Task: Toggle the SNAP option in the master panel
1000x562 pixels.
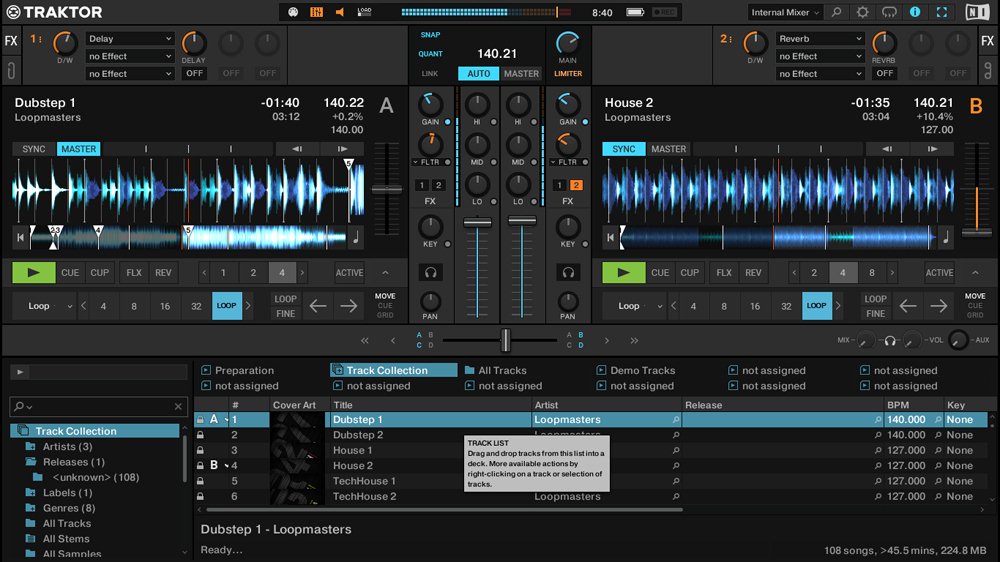Action: pos(430,35)
